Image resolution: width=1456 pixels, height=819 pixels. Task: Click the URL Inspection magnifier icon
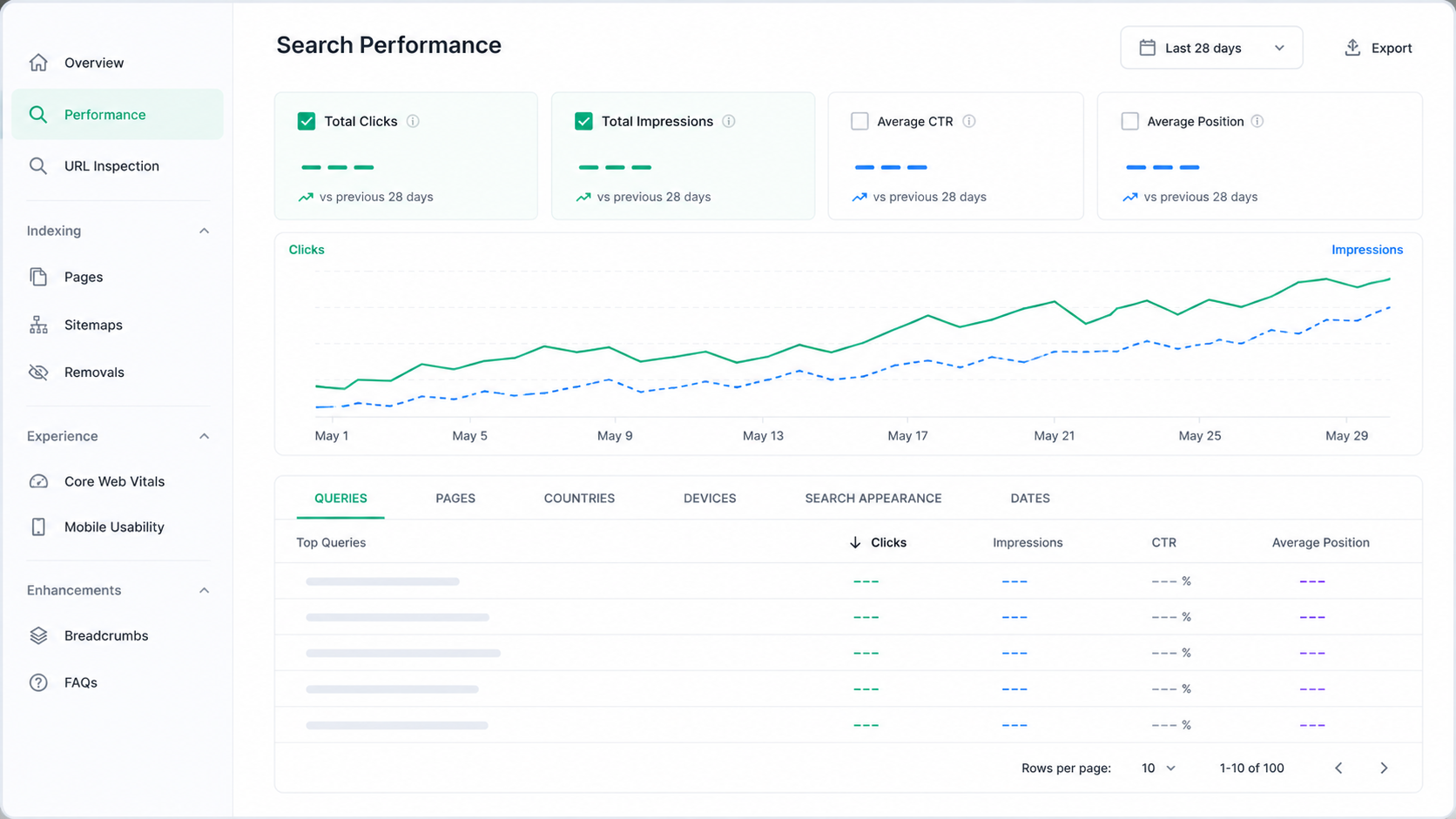tap(38, 166)
